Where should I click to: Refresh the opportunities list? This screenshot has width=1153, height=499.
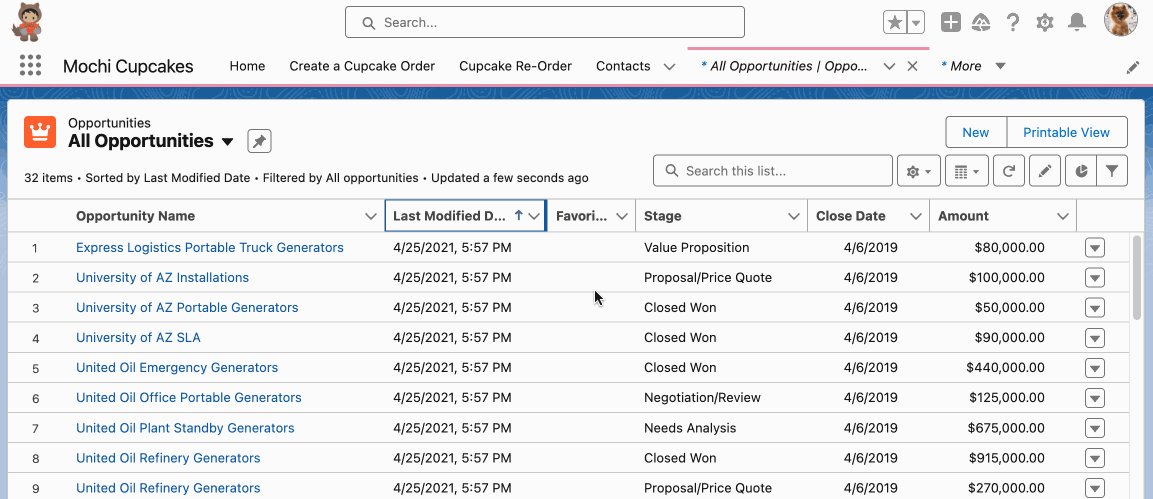1009,171
